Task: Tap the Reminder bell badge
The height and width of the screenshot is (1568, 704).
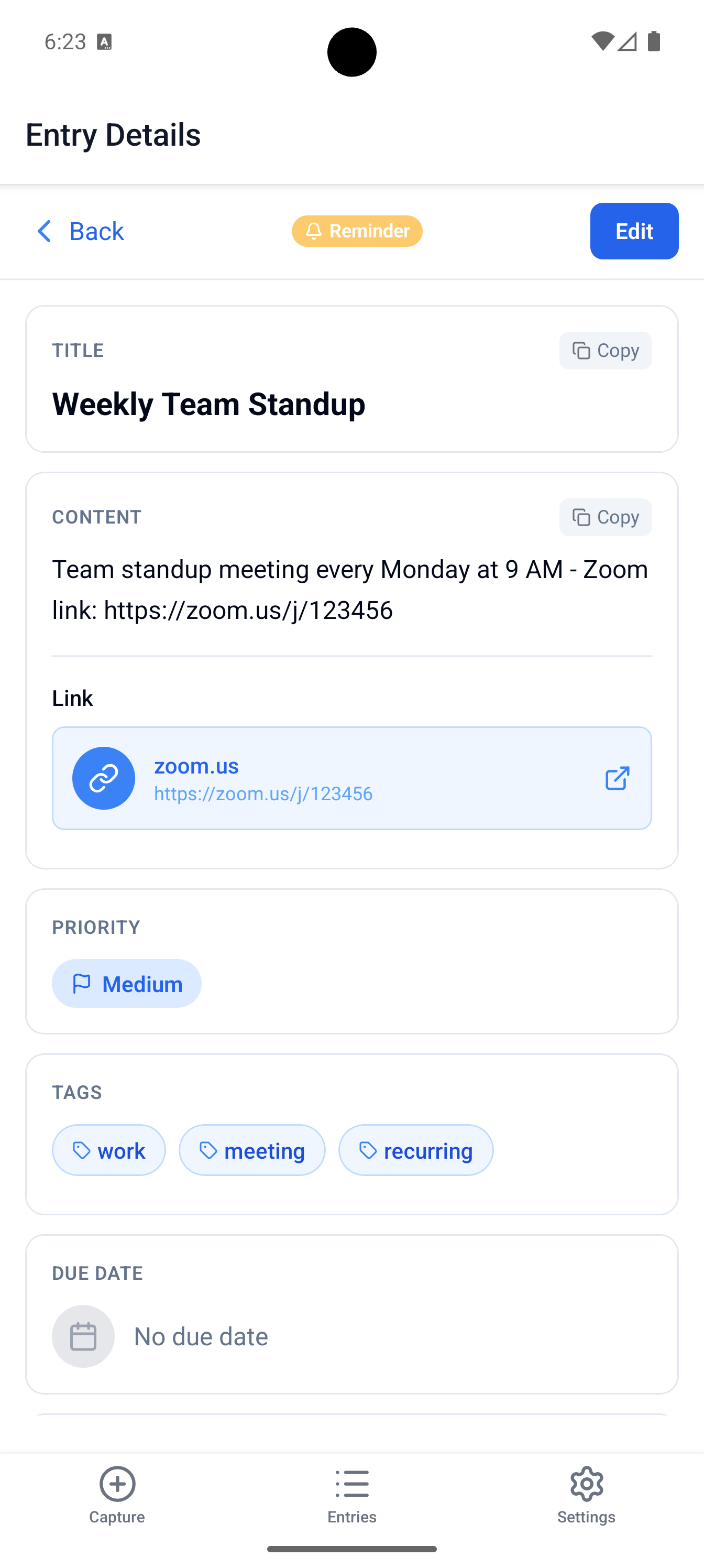Action: (357, 231)
